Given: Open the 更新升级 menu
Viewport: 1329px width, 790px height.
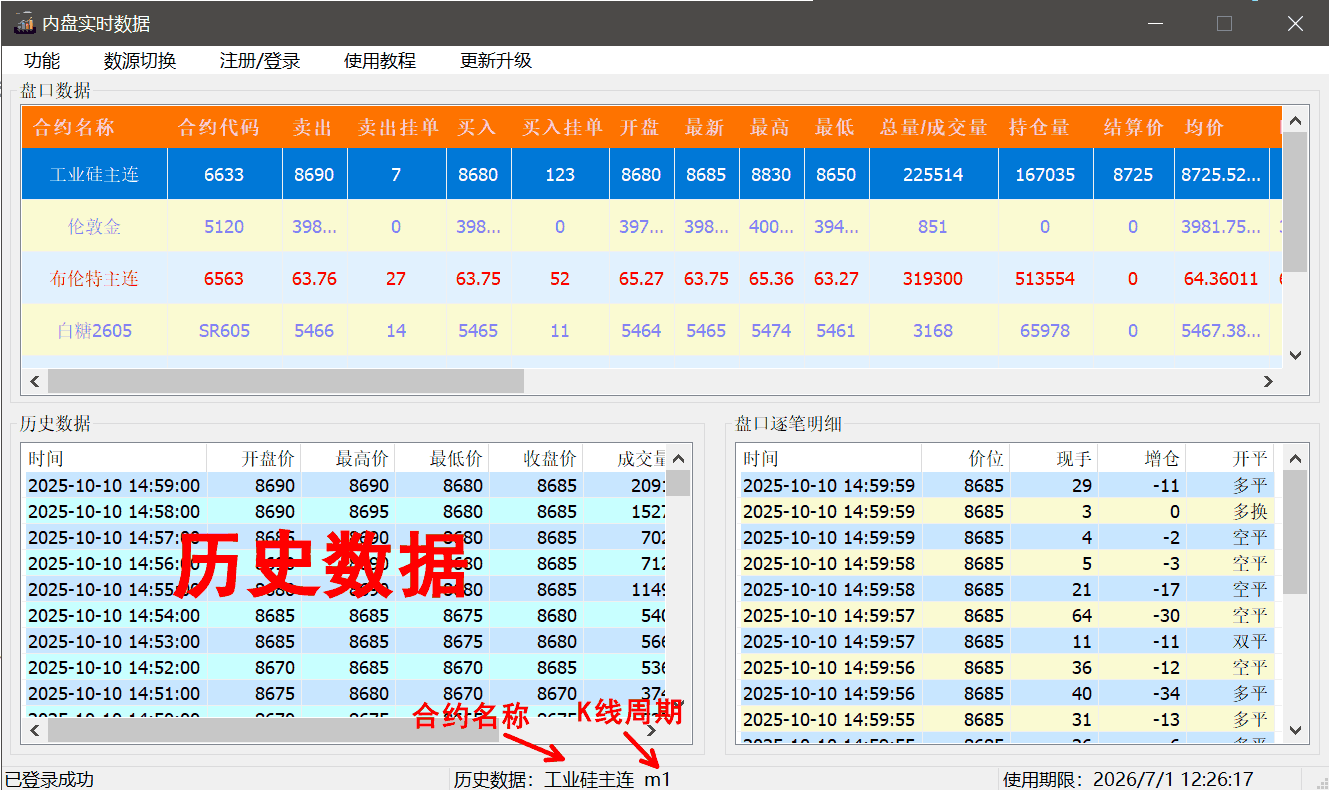Looking at the screenshot, I should click(x=496, y=61).
